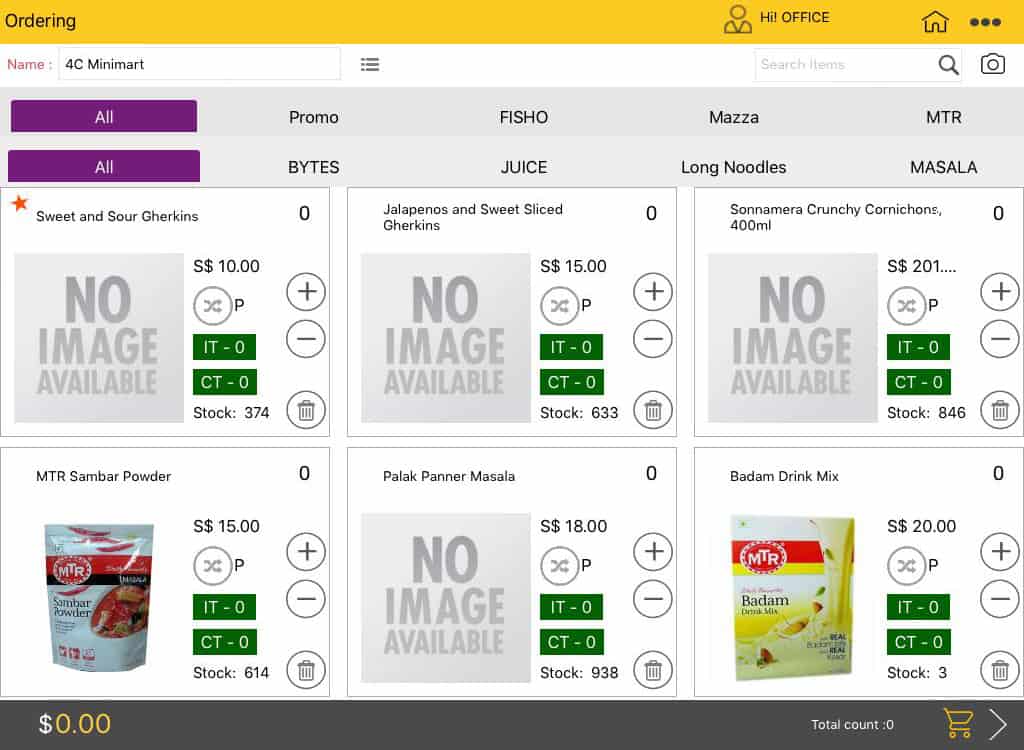Remove Palak Panner Masala using trash icon
The image size is (1024, 750).
click(x=653, y=670)
